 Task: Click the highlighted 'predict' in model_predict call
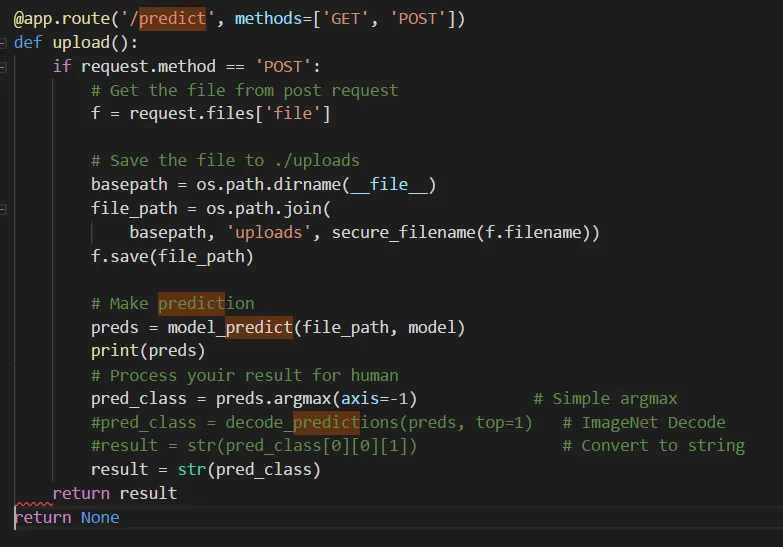tap(259, 328)
